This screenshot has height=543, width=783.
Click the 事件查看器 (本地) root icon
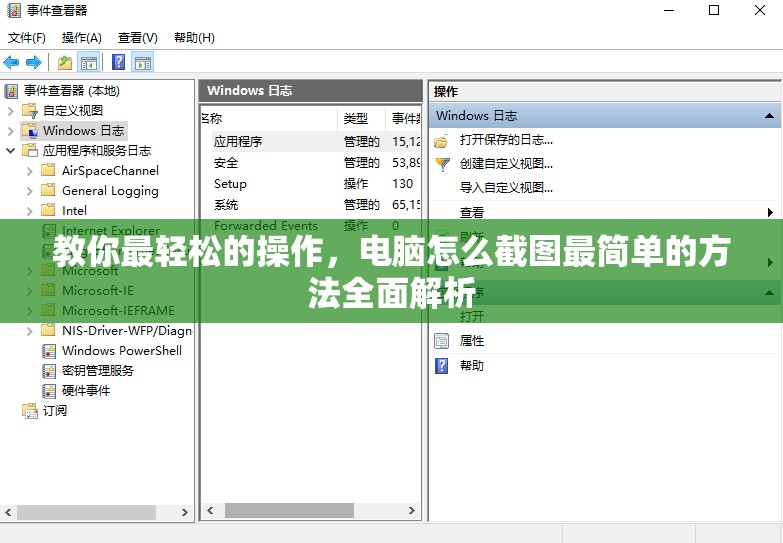click(x=11, y=91)
